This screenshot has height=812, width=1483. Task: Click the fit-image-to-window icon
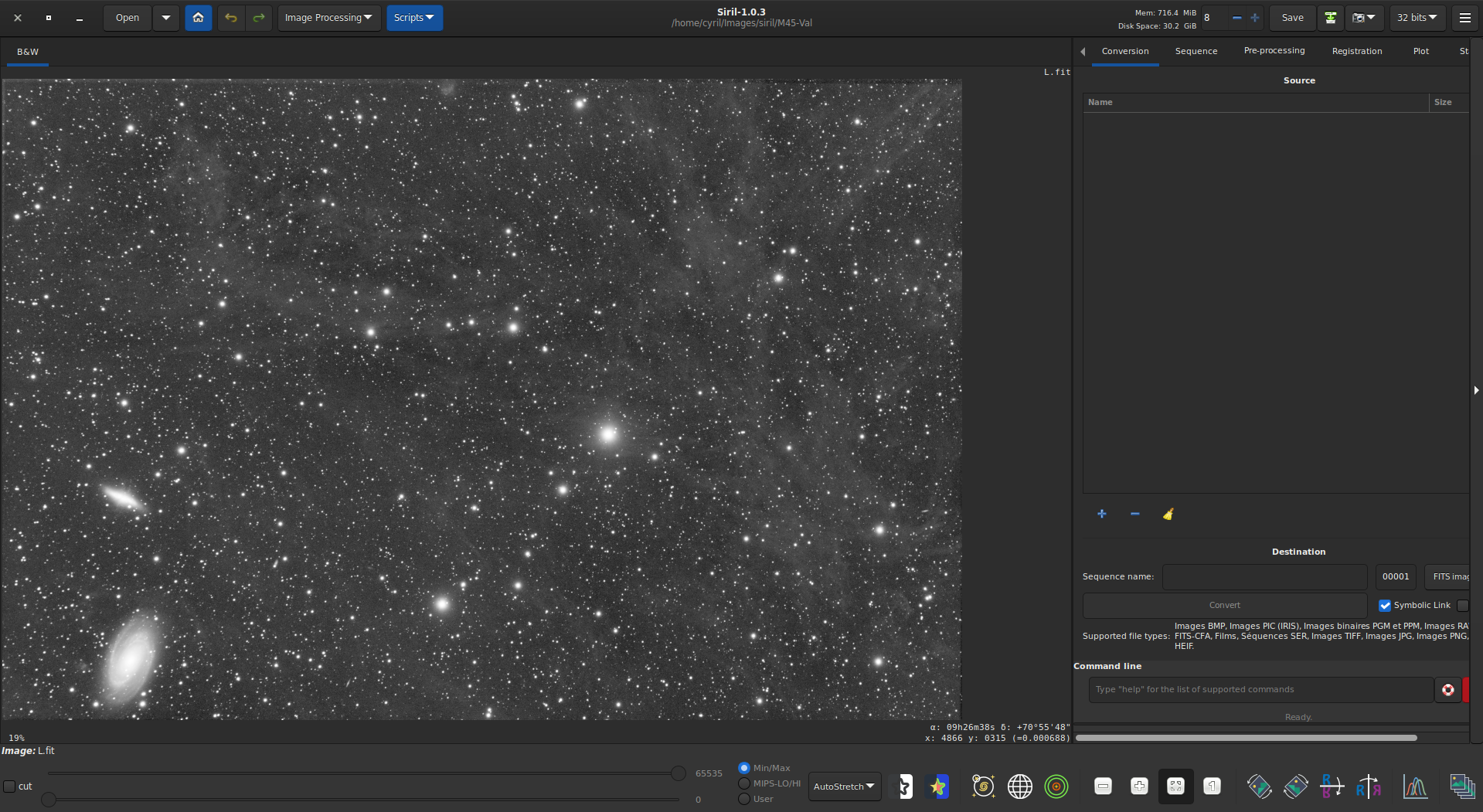tap(1175, 786)
